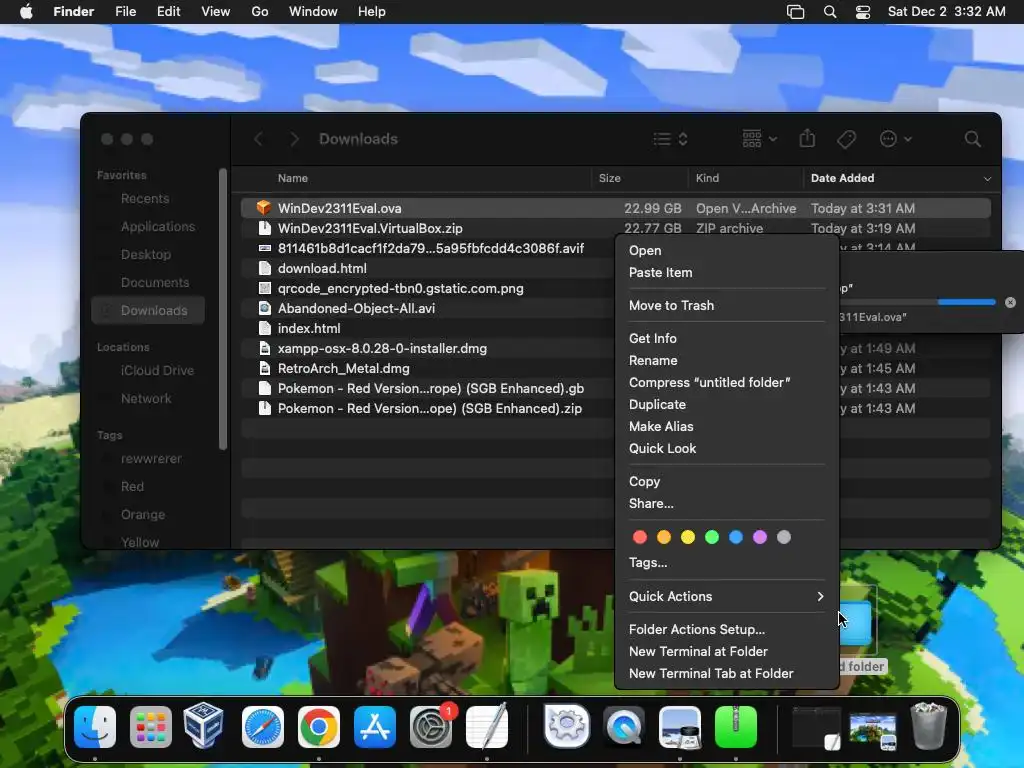Choose Copy in the context menu
This screenshot has width=1024, height=768.
tap(644, 481)
